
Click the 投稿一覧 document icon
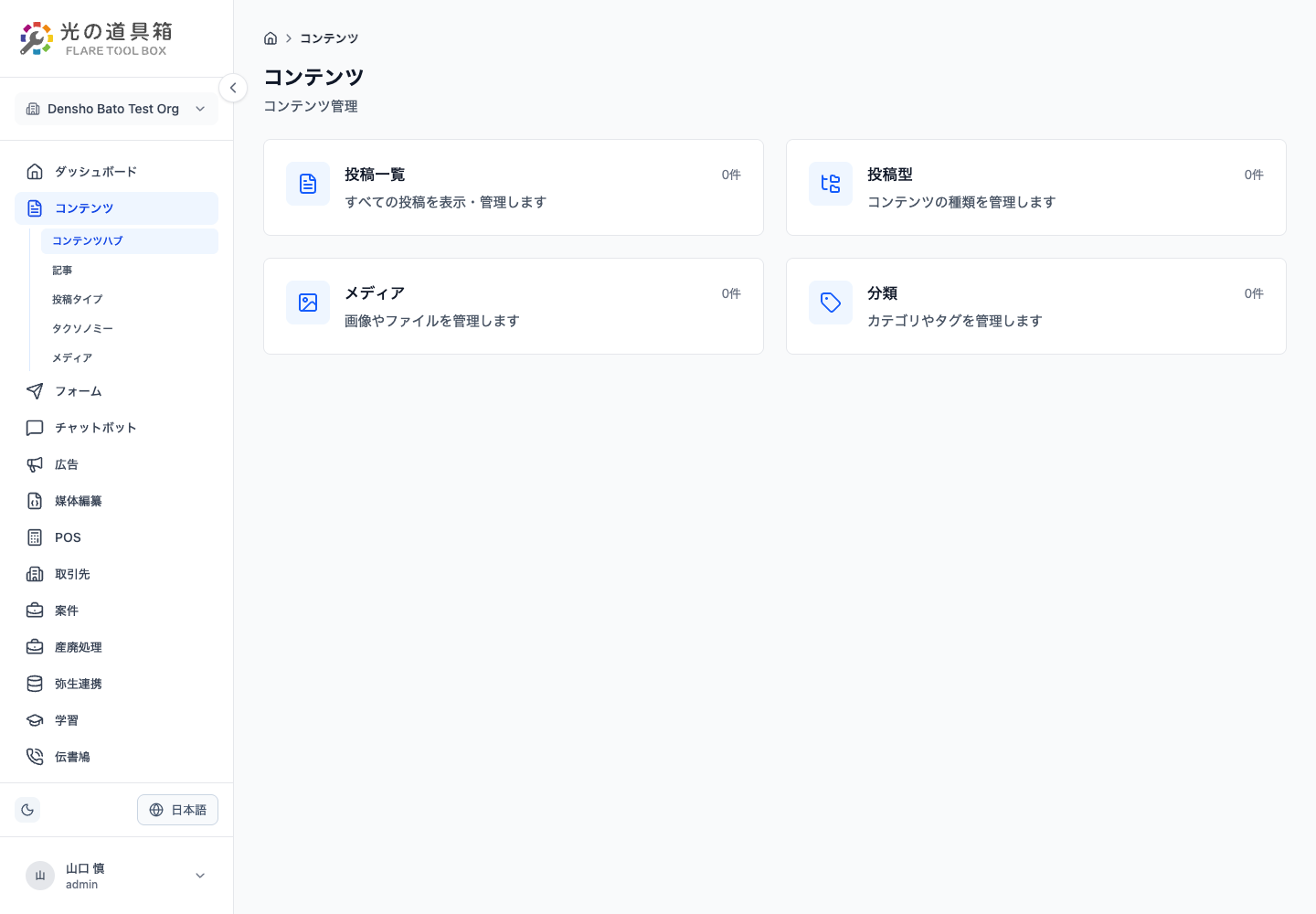[x=308, y=184]
